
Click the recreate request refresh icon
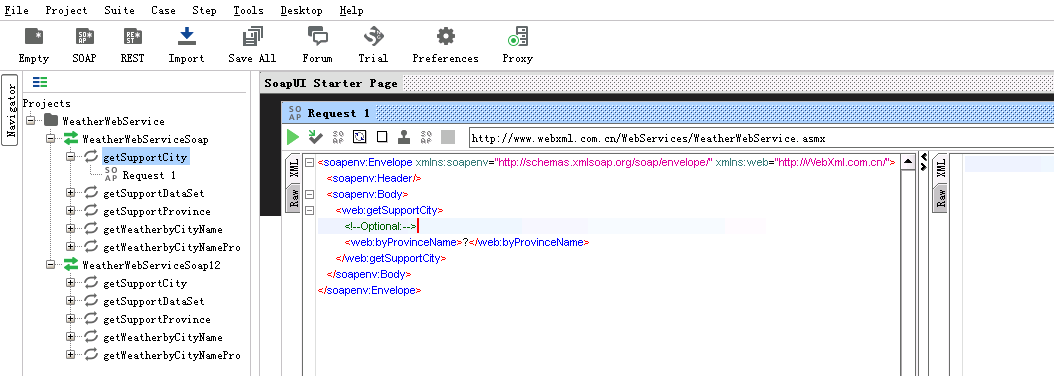[360, 137]
